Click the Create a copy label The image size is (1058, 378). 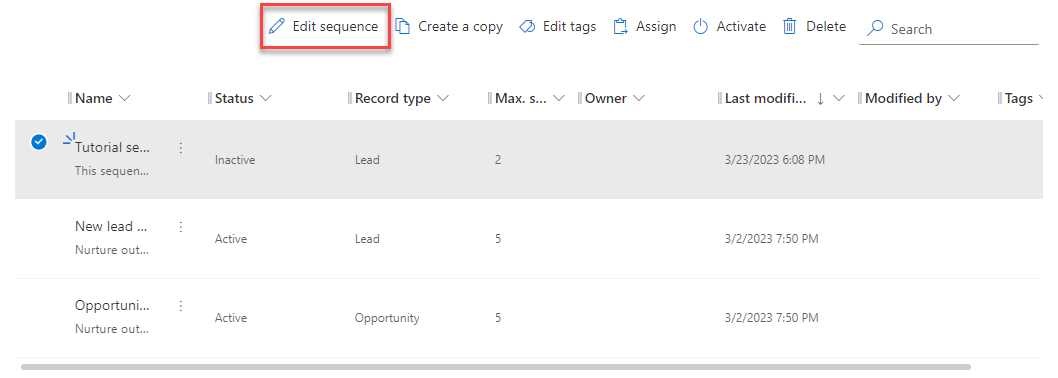[x=460, y=26]
